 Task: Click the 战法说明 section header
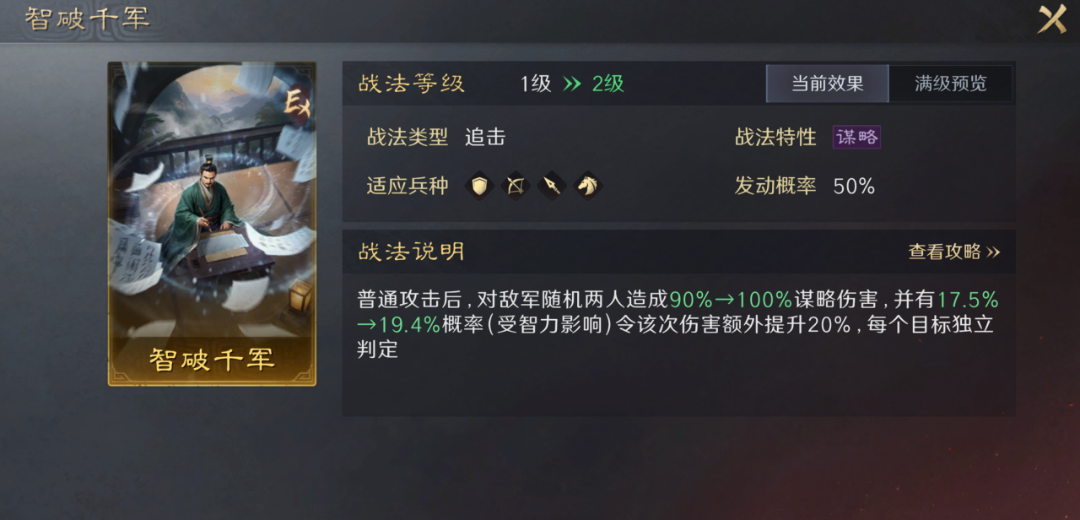(411, 251)
